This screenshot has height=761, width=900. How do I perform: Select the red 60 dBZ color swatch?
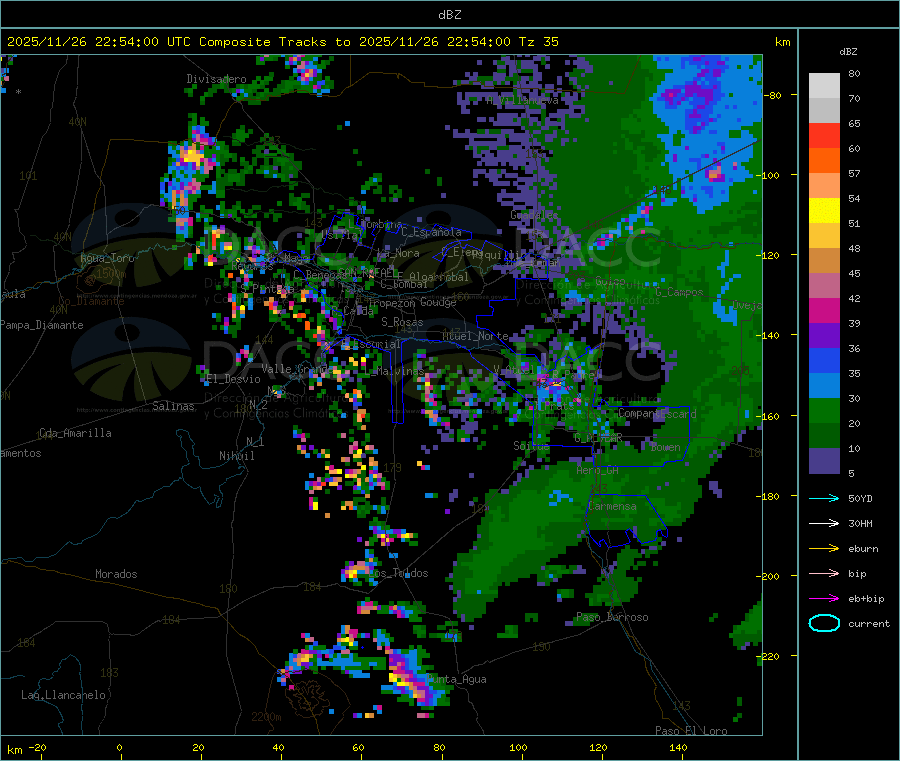click(824, 135)
